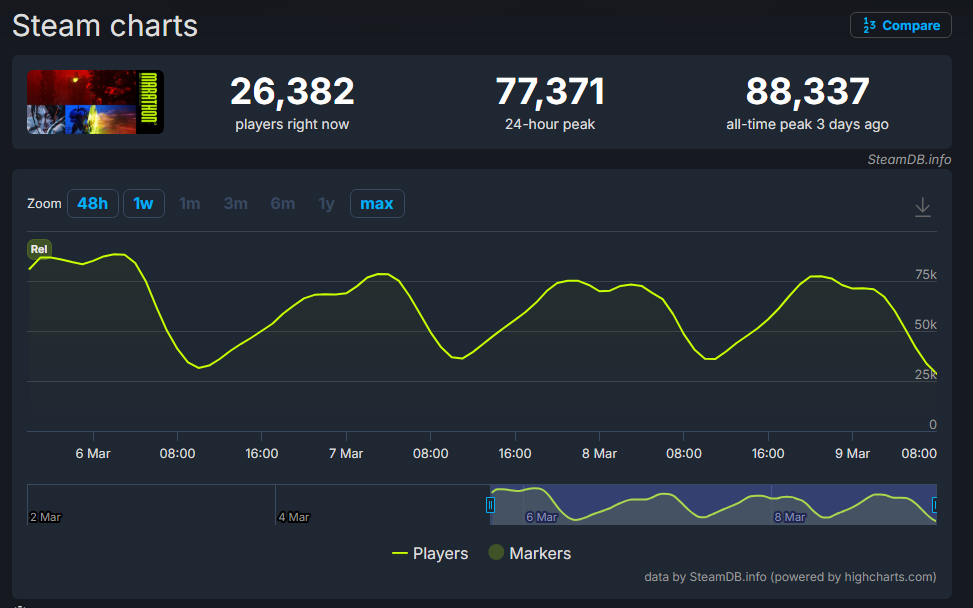Click the 50k y-axis label

tap(925, 324)
